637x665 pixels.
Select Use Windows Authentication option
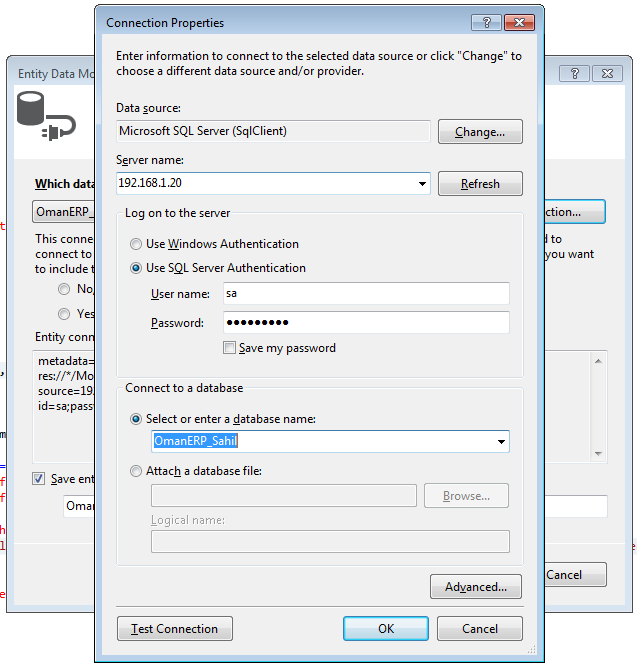coord(136,244)
